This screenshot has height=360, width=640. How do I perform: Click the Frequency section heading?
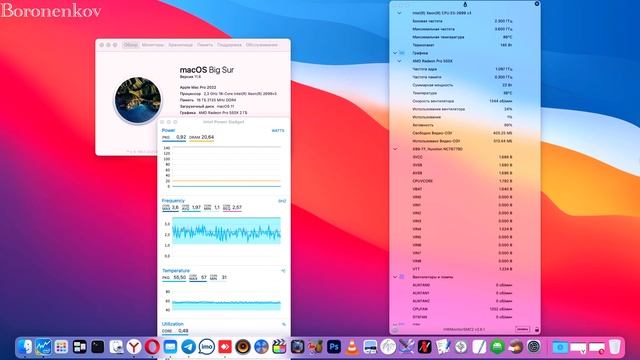point(173,201)
